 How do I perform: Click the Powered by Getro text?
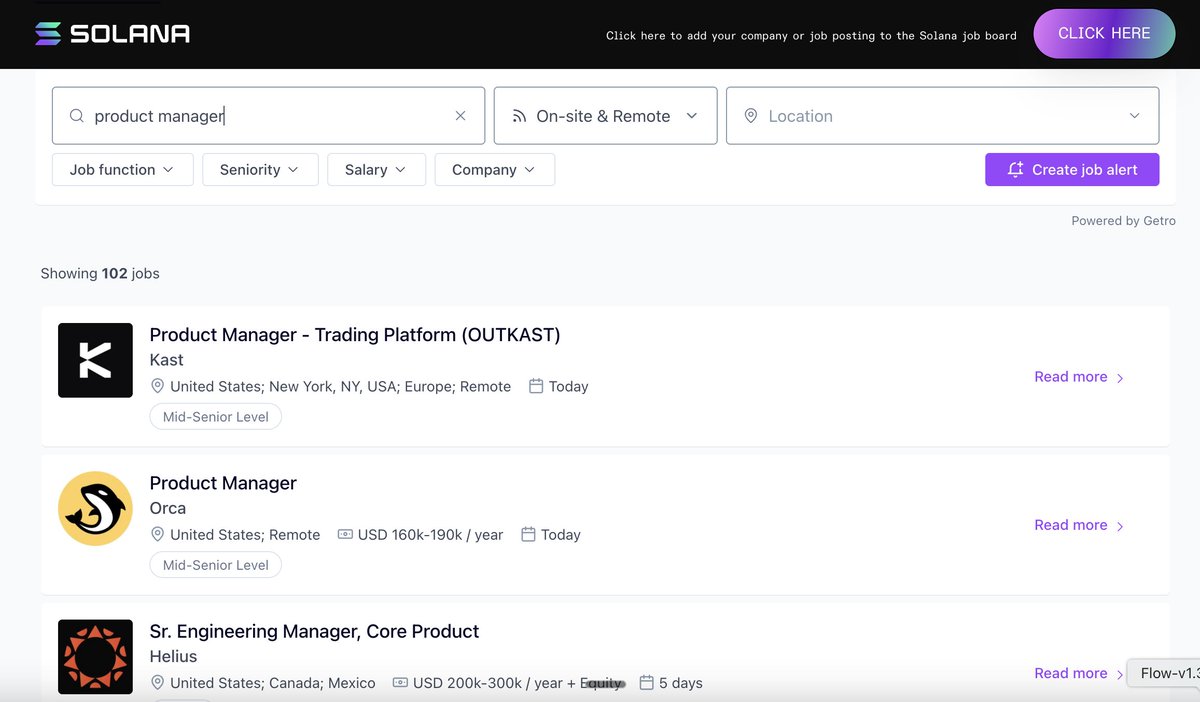click(x=1123, y=221)
